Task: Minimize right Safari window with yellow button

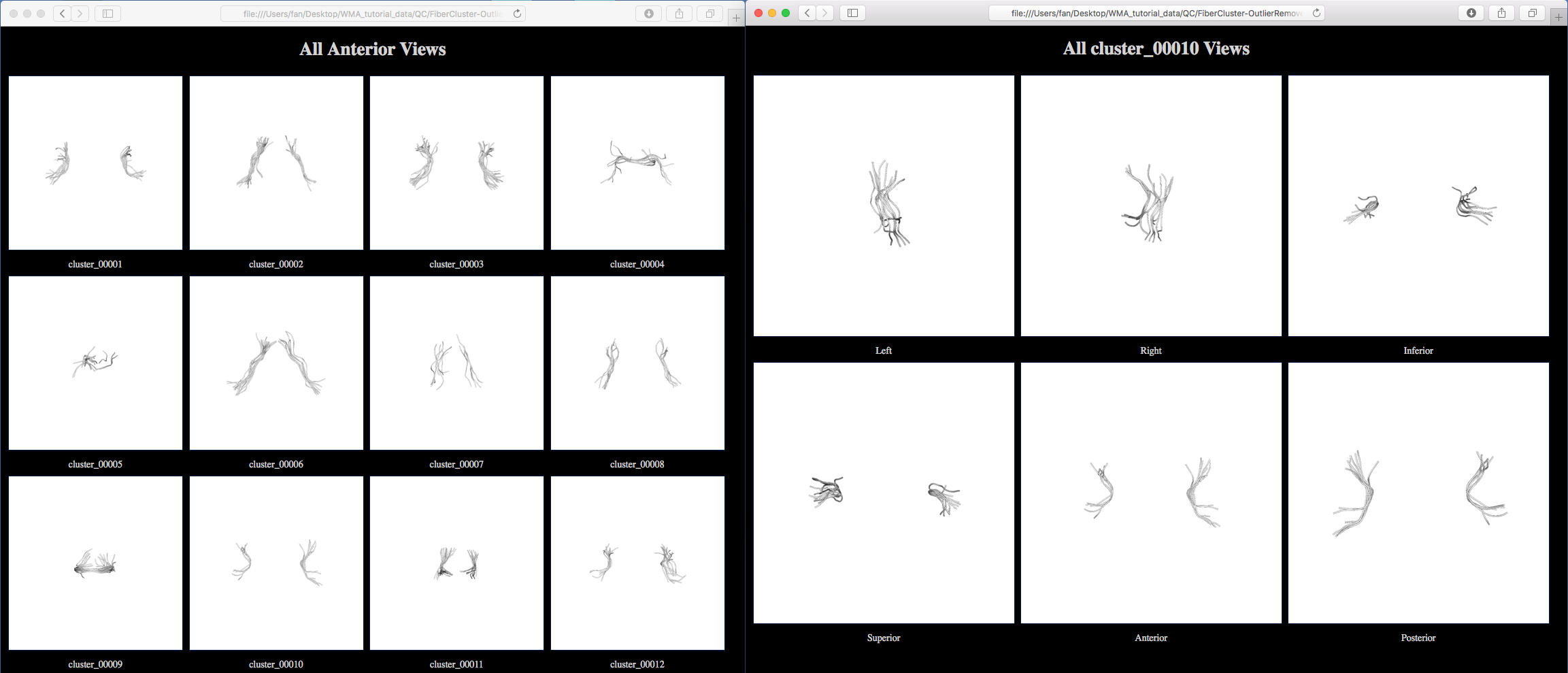Action: coord(772,13)
